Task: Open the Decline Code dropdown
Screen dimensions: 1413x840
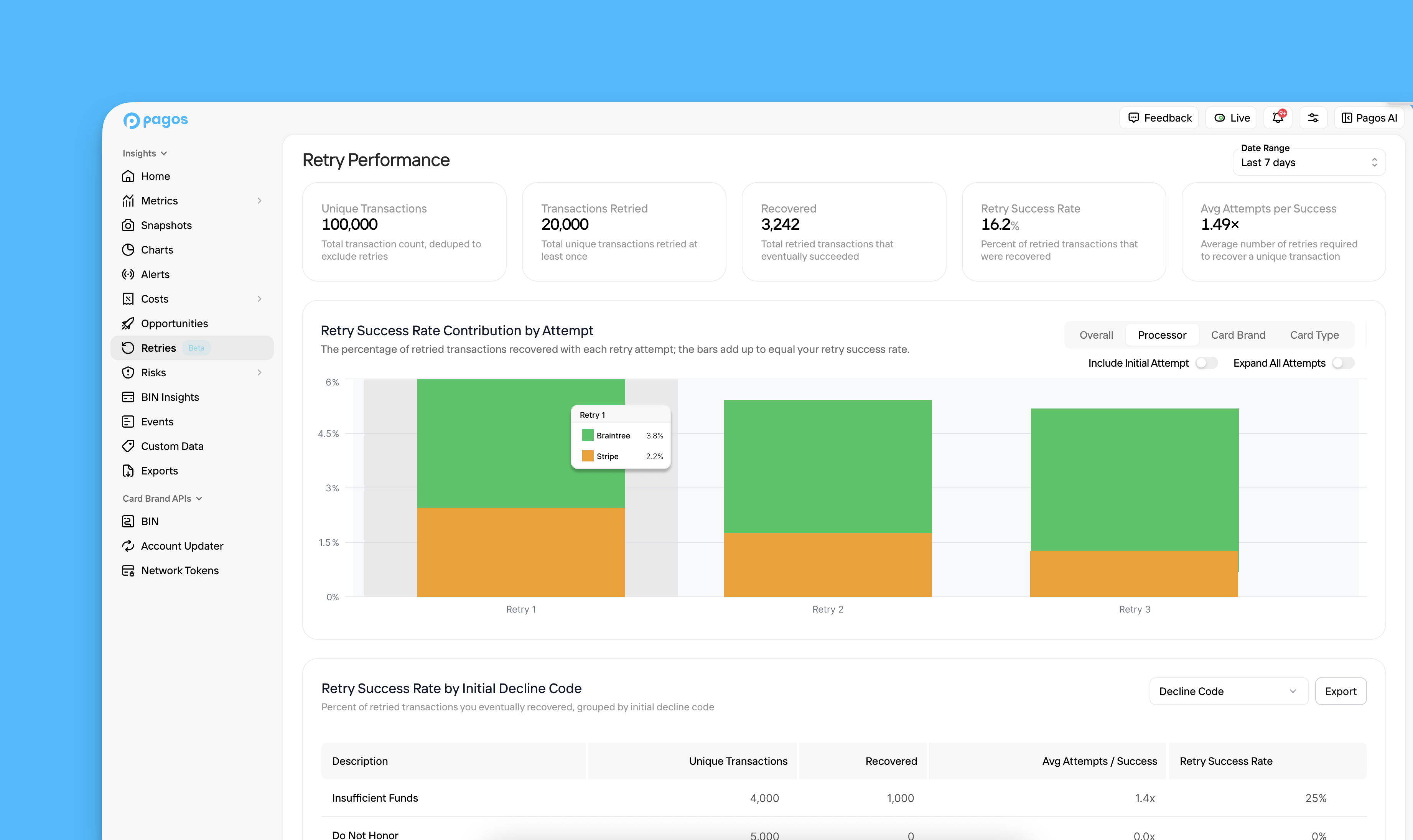Action: point(1229,691)
